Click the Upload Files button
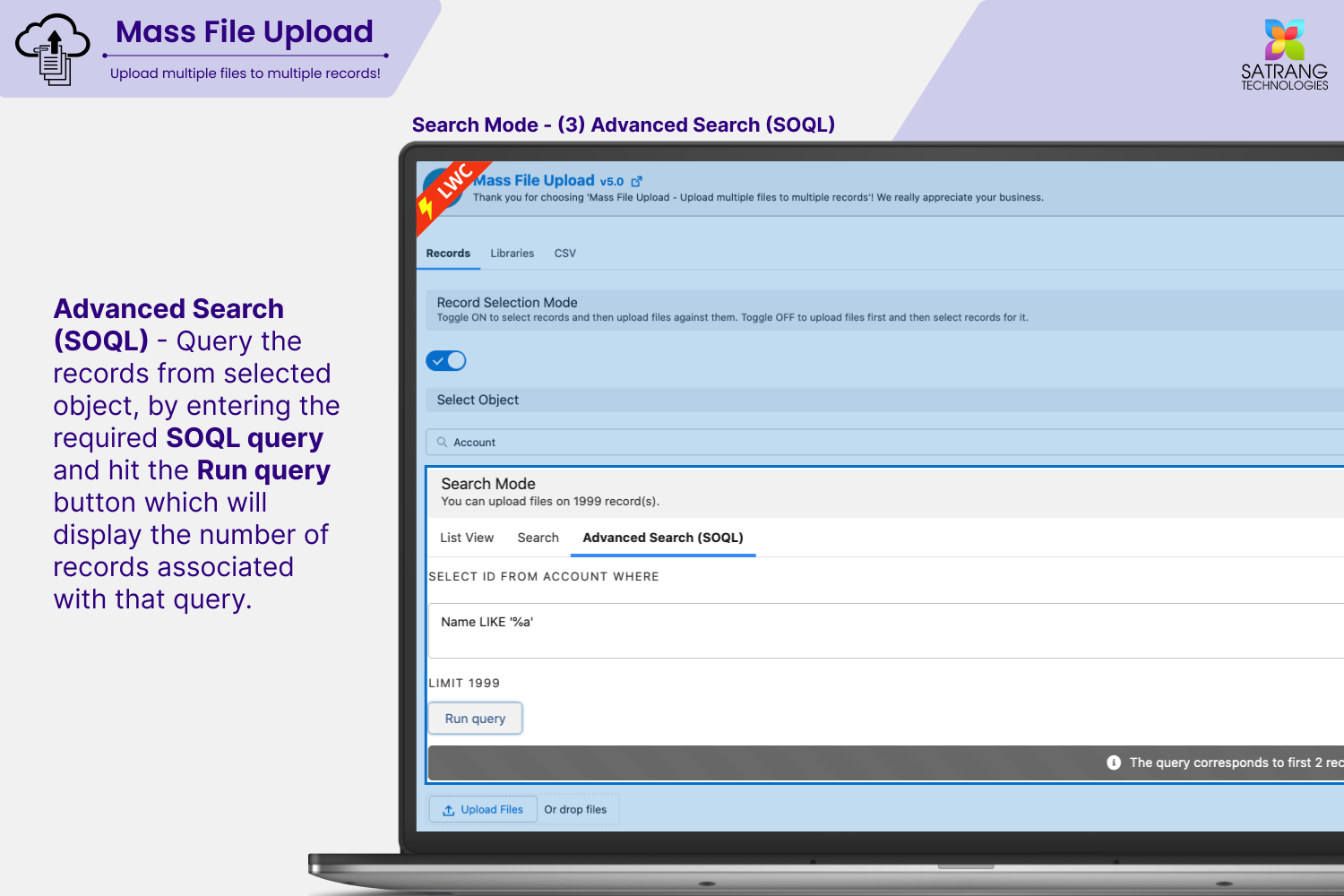The height and width of the screenshot is (896, 1344). click(x=483, y=810)
